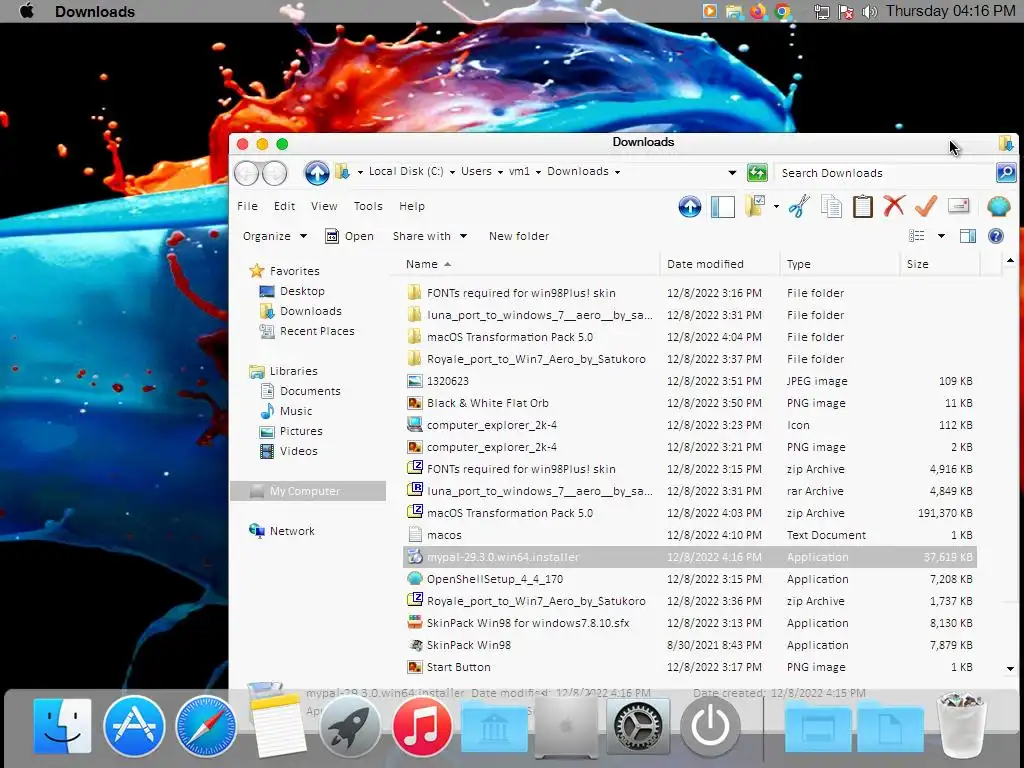Viewport: 1024px width, 768px height.
Task: Expand the vm1 breadcrumb arrow
Action: coord(538,172)
